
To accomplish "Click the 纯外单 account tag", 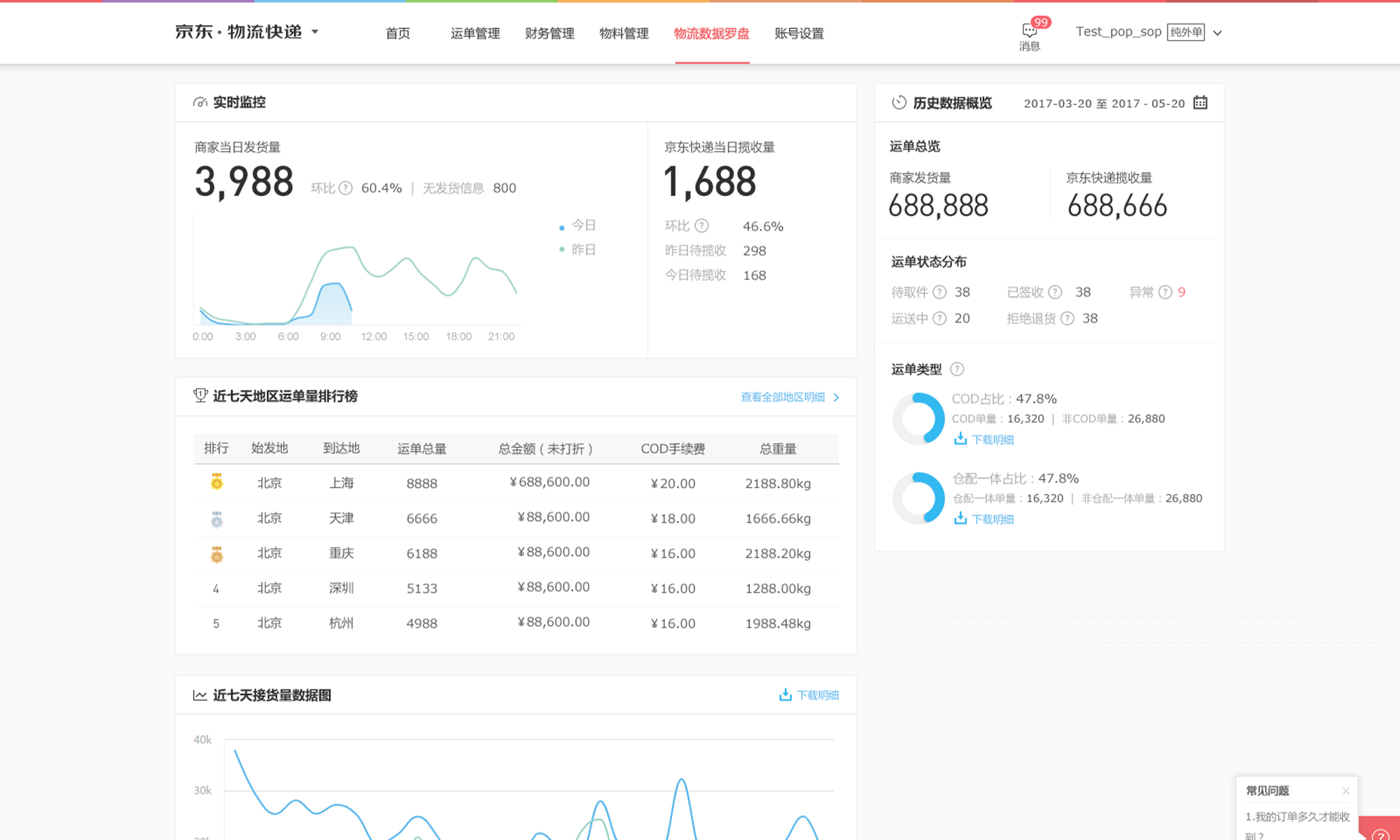I will (1186, 32).
